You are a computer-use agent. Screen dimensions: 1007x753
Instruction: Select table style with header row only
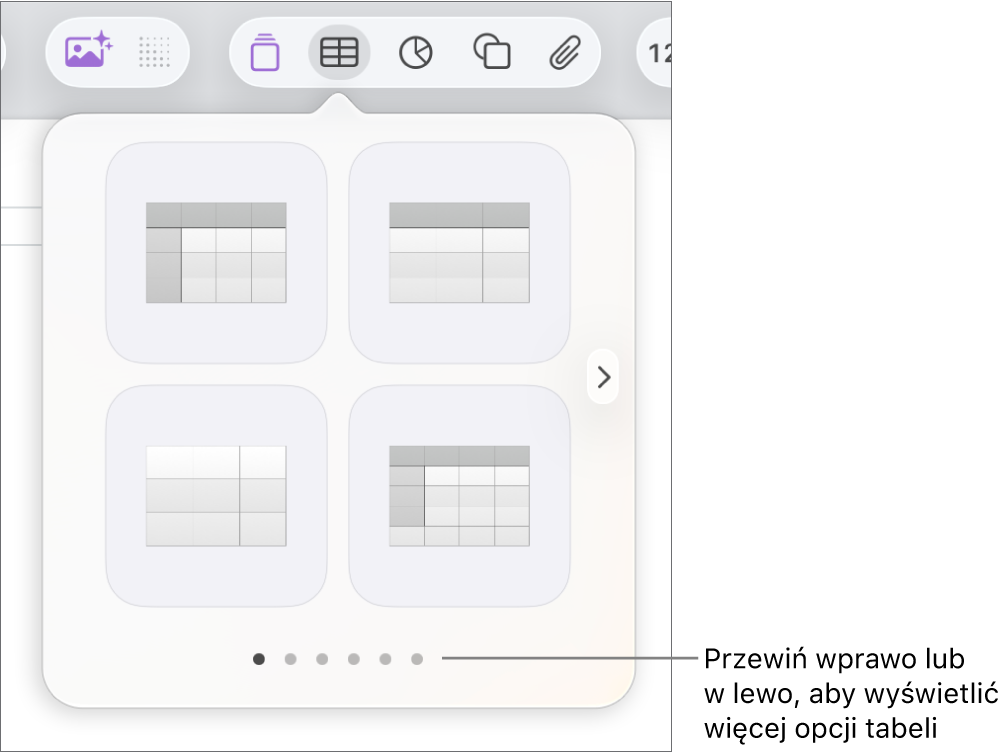click(x=459, y=252)
